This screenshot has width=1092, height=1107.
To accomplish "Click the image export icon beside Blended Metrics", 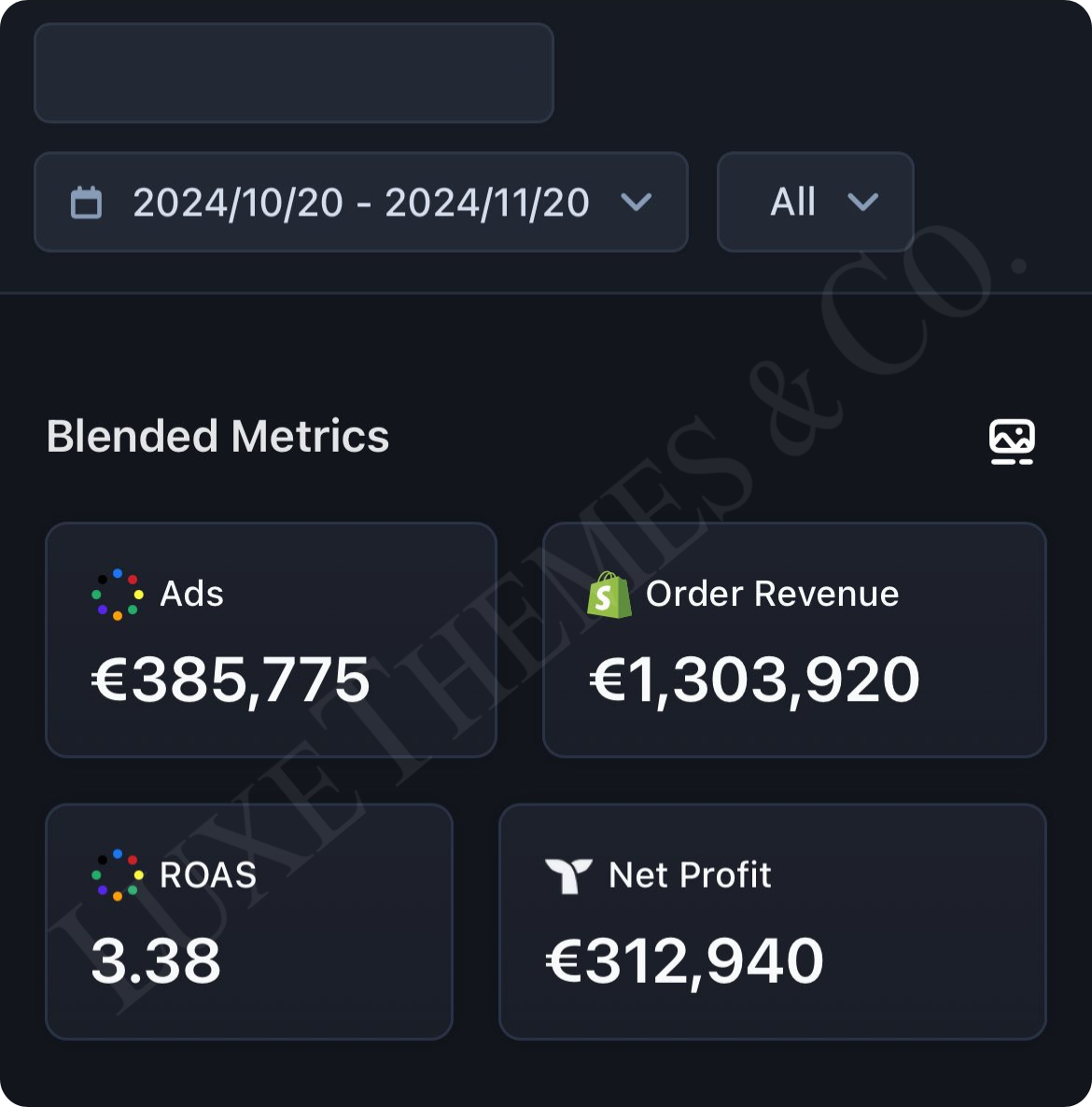I will 1012,441.
